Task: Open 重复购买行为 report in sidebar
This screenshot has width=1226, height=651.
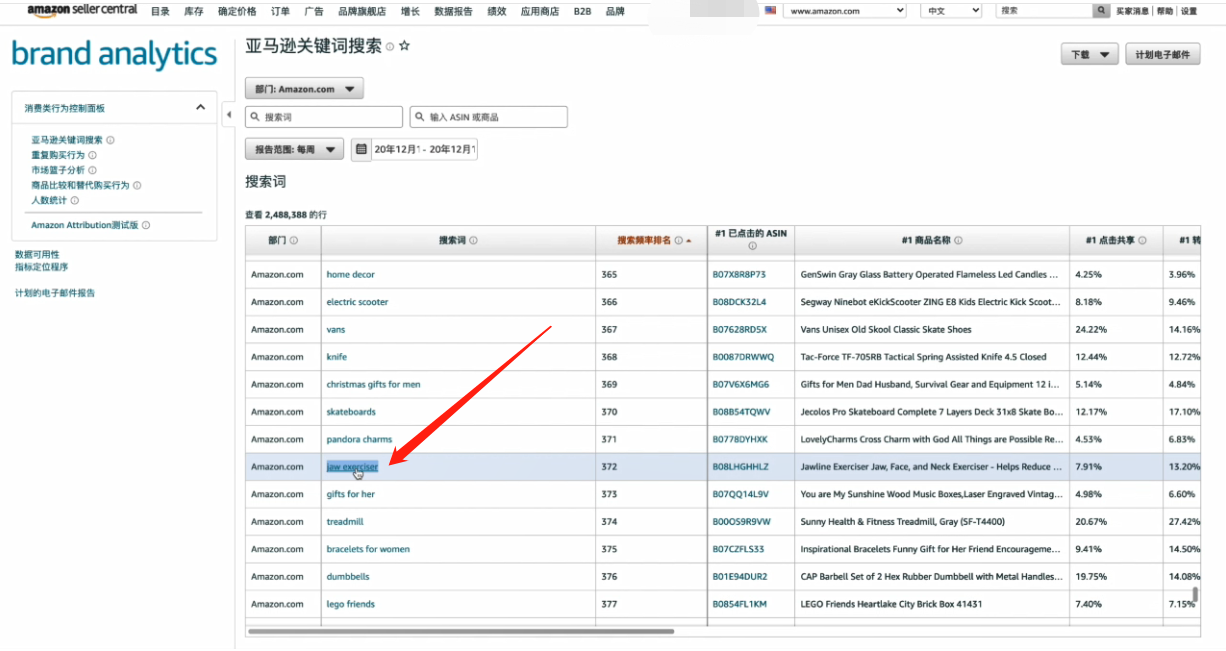Action: (58, 155)
